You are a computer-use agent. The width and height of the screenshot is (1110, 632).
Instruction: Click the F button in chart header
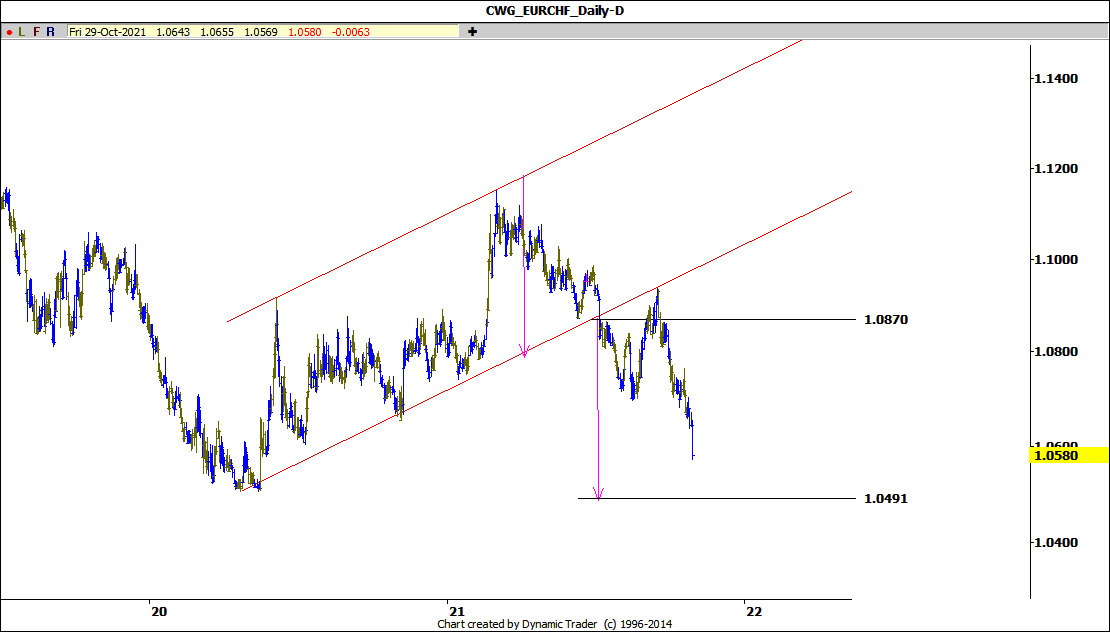click(x=36, y=32)
